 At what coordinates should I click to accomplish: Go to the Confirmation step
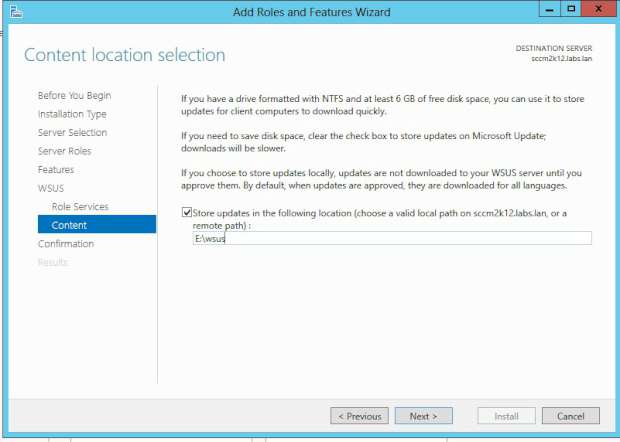(x=66, y=244)
